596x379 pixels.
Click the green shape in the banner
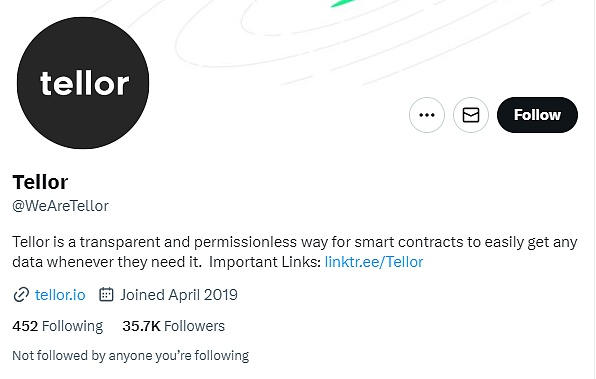point(342,3)
